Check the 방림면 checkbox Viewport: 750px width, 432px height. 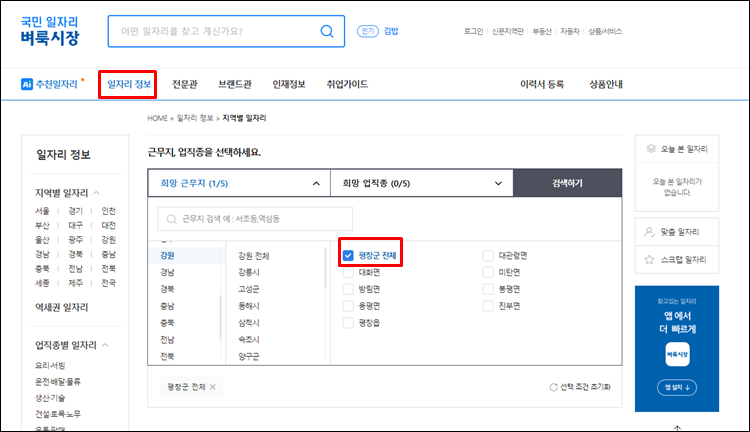[348, 289]
